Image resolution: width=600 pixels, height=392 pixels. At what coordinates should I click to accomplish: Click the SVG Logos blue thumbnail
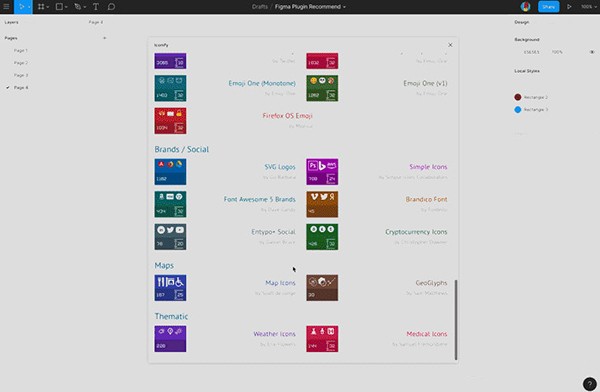pyautogui.click(x=170, y=172)
